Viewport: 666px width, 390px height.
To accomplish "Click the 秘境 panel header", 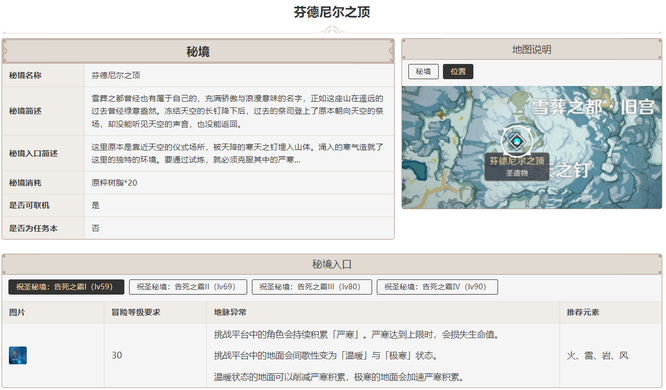I will (x=198, y=51).
